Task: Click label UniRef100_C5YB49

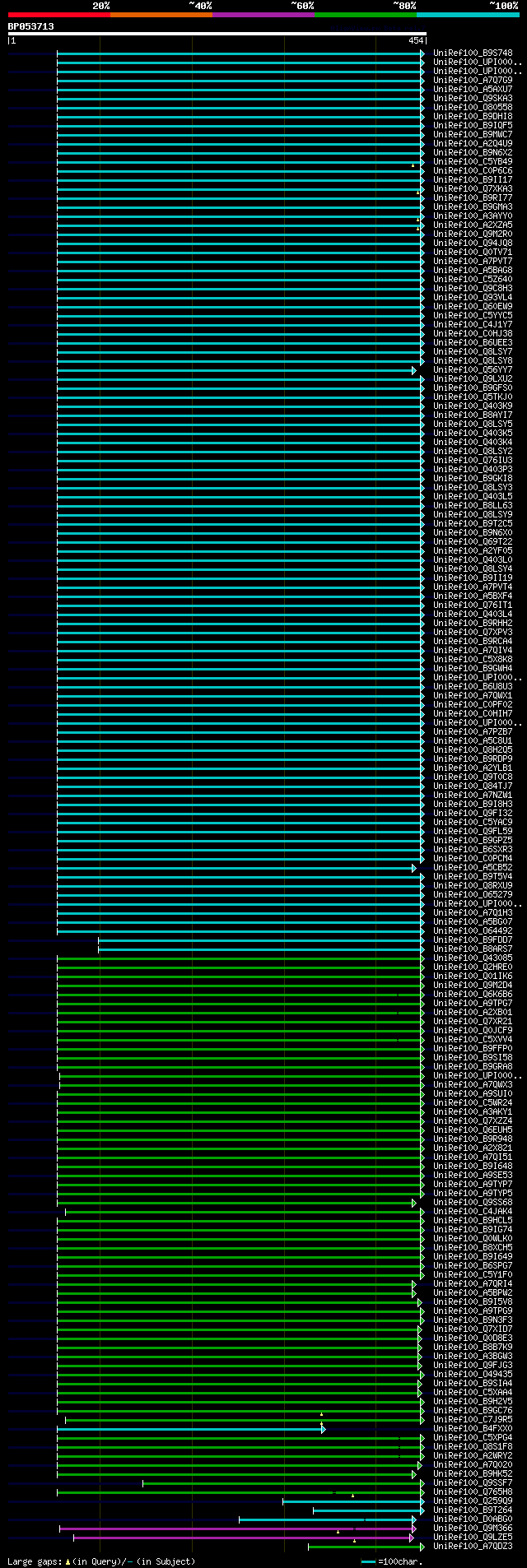Action: pyautogui.click(x=473, y=161)
